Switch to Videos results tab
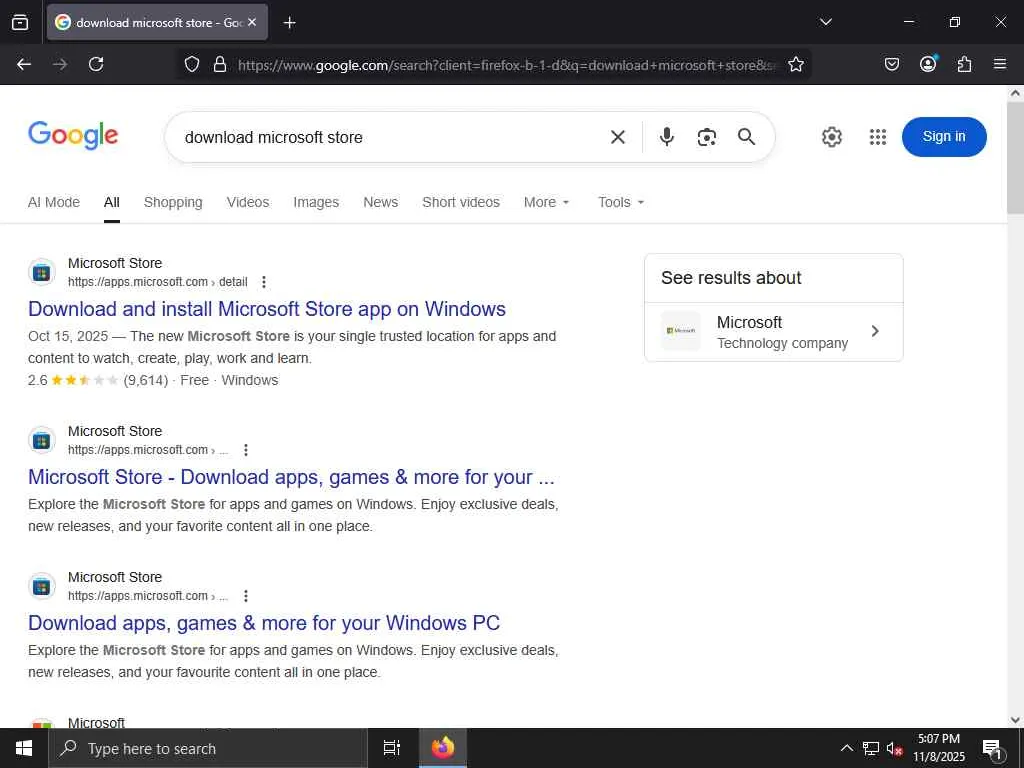The width and height of the screenshot is (1024, 768). pyautogui.click(x=248, y=202)
